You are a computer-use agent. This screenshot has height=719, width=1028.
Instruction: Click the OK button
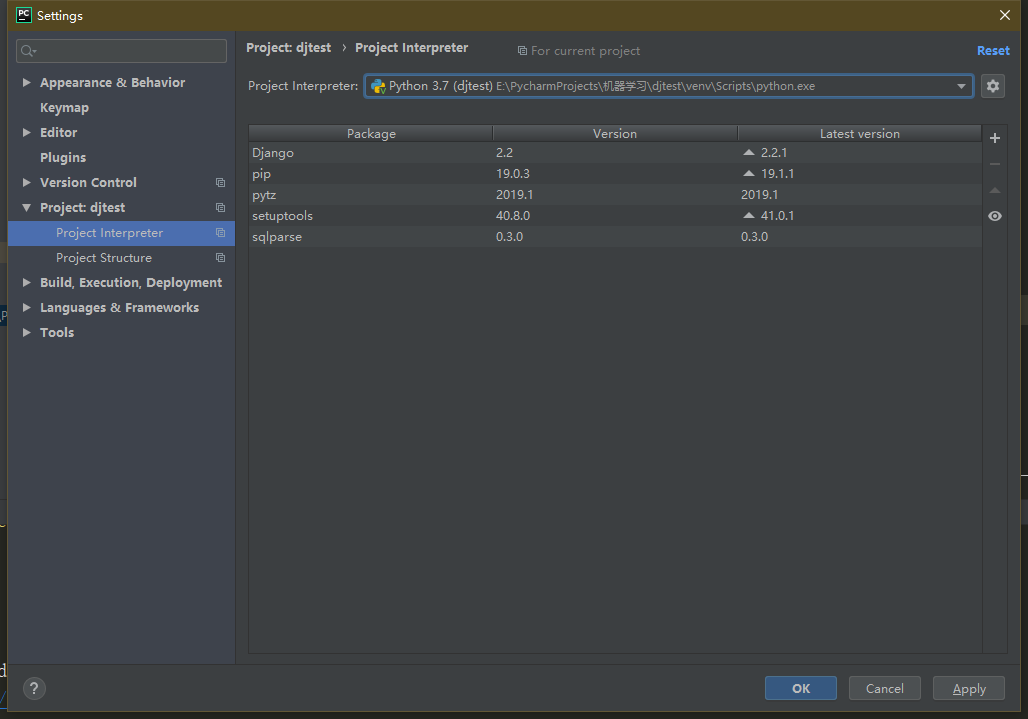coord(801,688)
